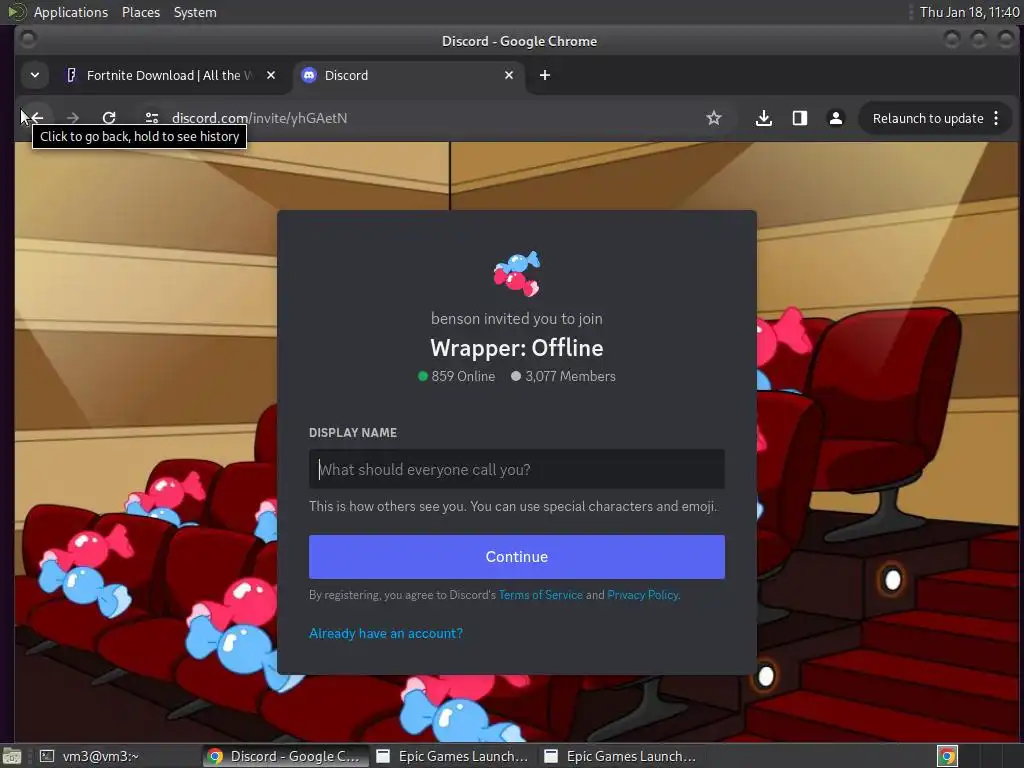Go back using the browser back arrow
Viewport: 1024px width, 768px height.
37,118
